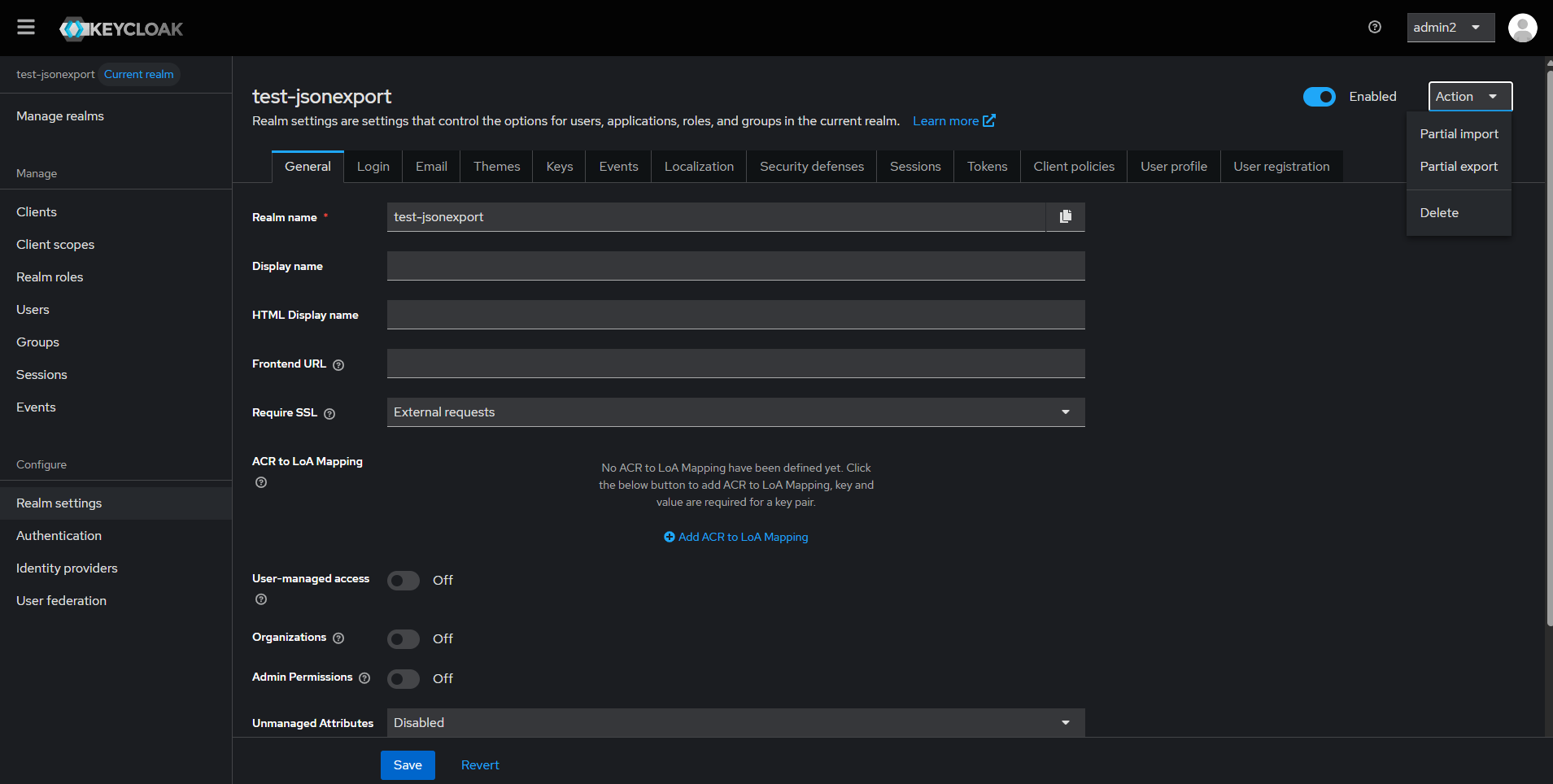Click the Display name input field
The width and height of the screenshot is (1553, 784).
tap(735, 266)
